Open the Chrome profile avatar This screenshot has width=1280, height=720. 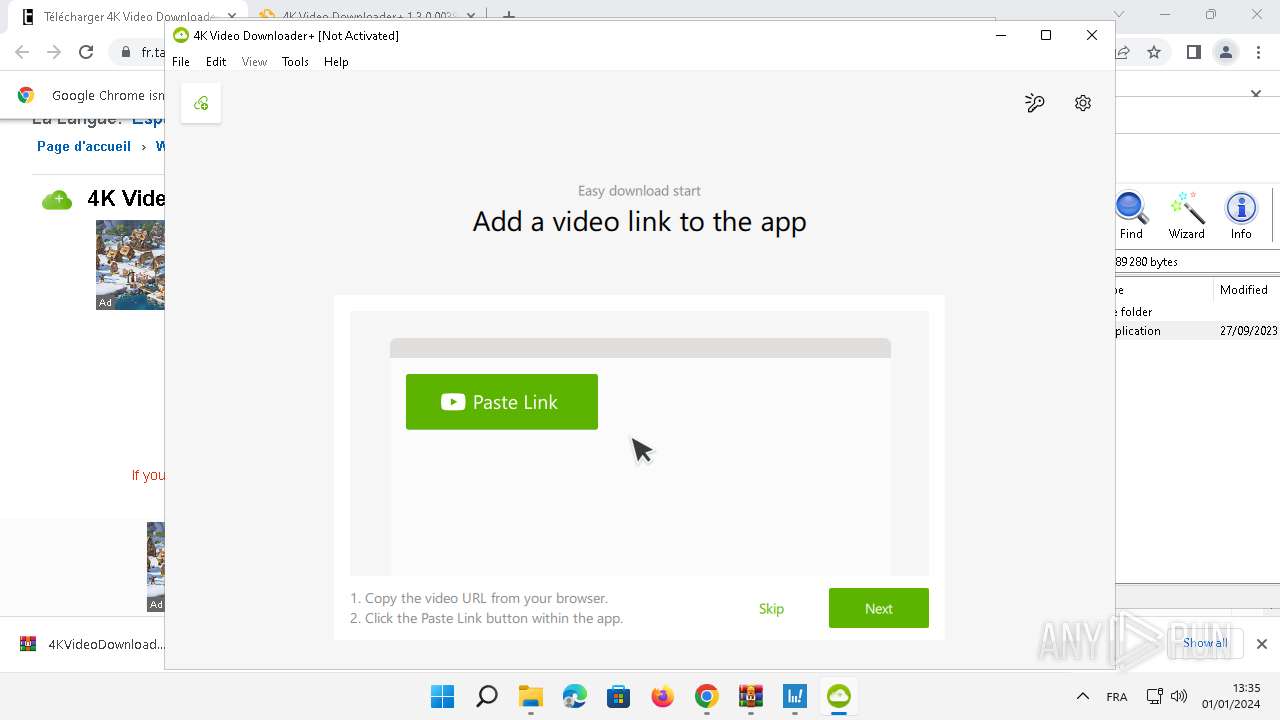[1225, 52]
